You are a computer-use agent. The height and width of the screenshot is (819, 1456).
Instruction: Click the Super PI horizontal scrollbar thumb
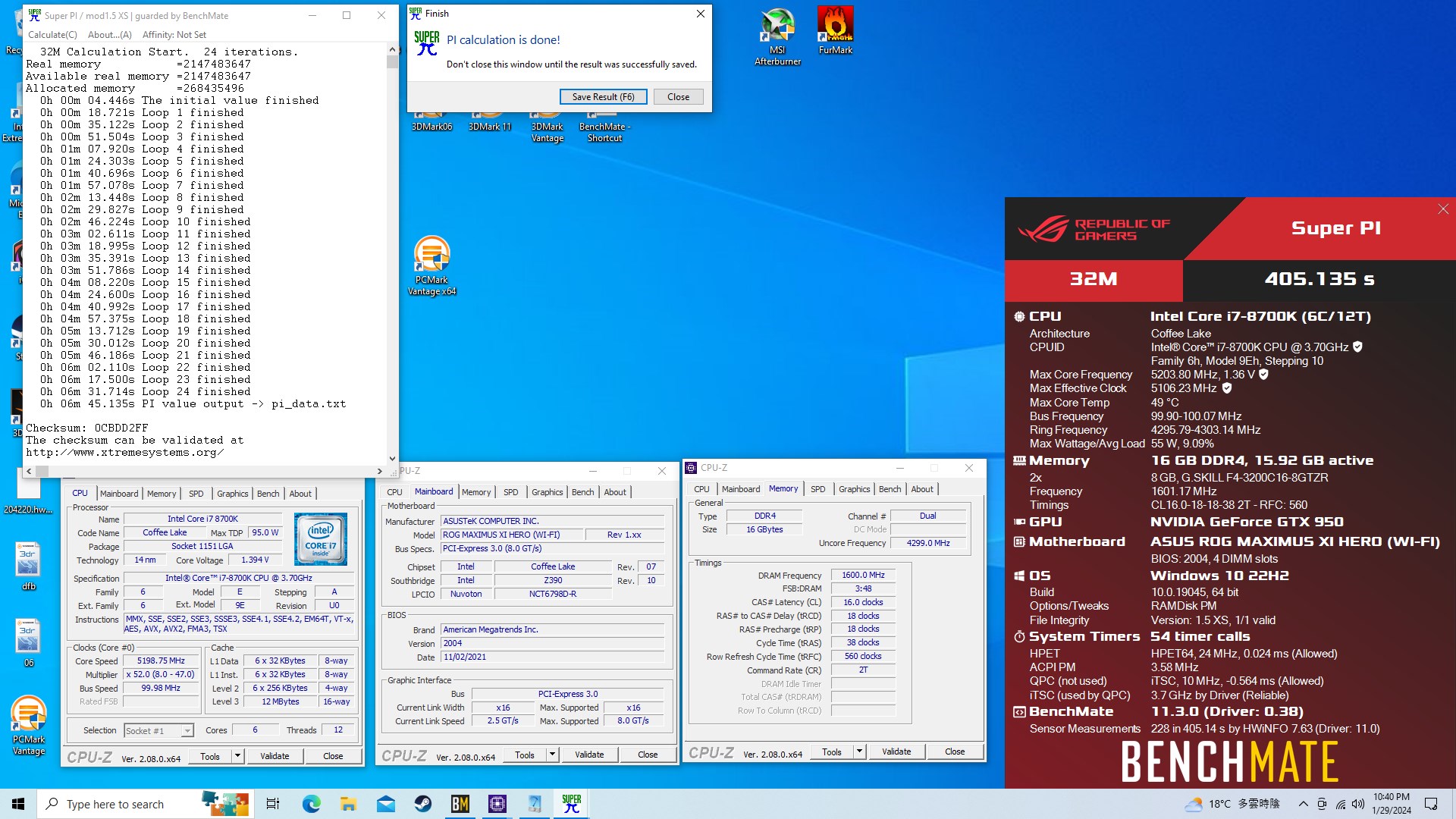click(42, 471)
